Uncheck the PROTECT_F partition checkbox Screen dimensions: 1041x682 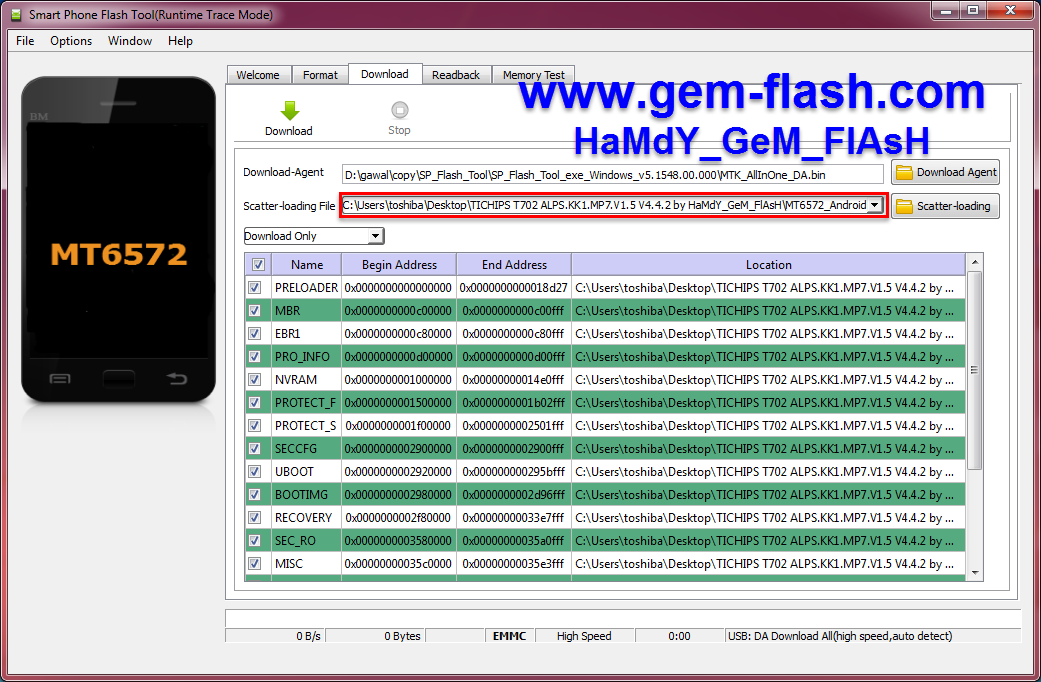pyautogui.click(x=254, y=402)
